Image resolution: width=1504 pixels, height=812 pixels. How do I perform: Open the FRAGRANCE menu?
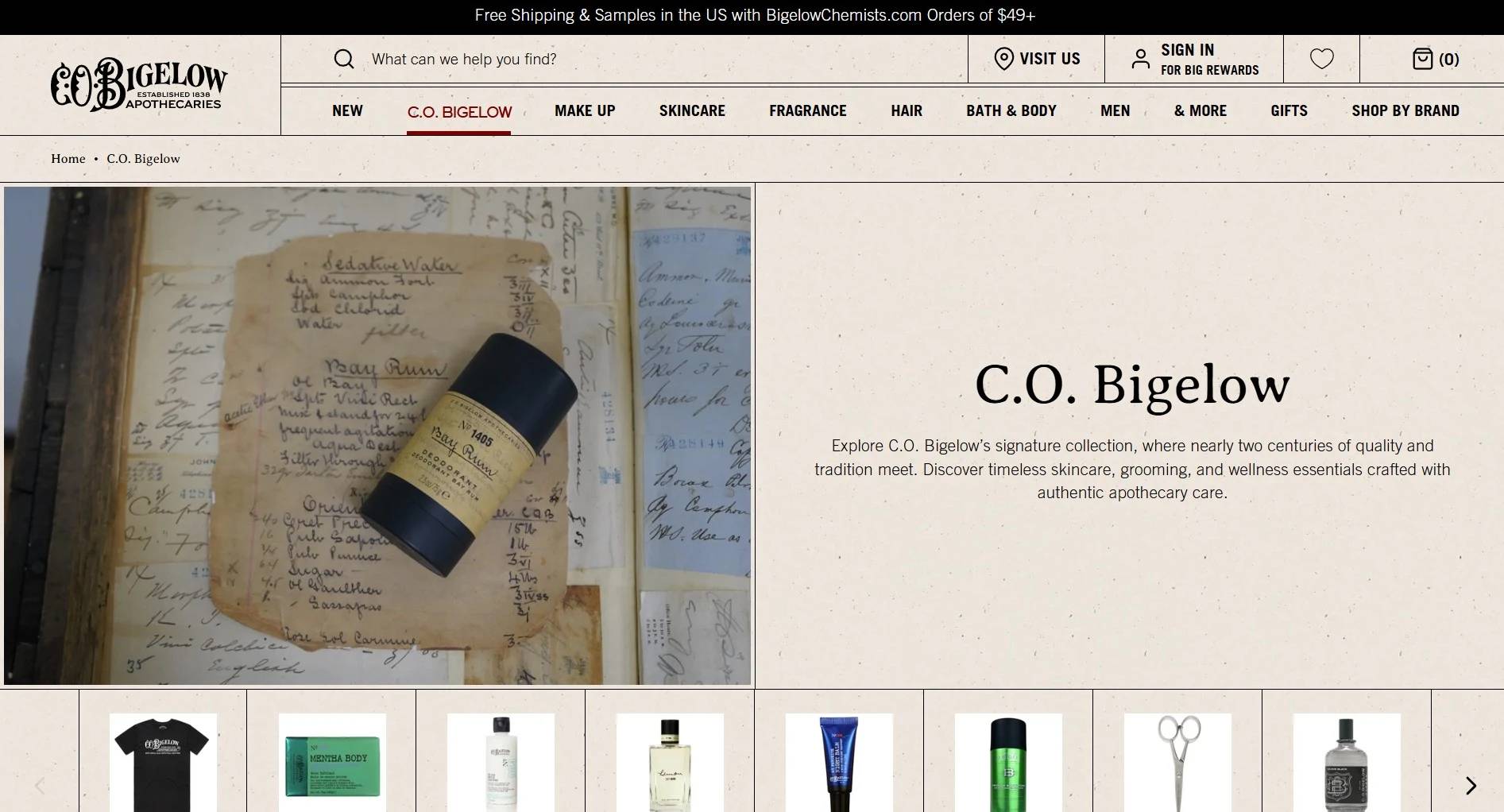[x=808, y=111]
